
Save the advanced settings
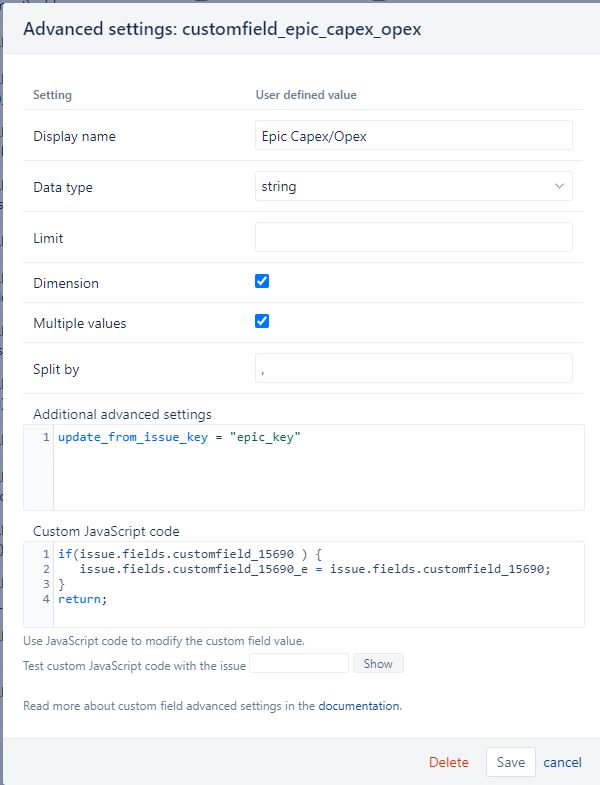511,762
